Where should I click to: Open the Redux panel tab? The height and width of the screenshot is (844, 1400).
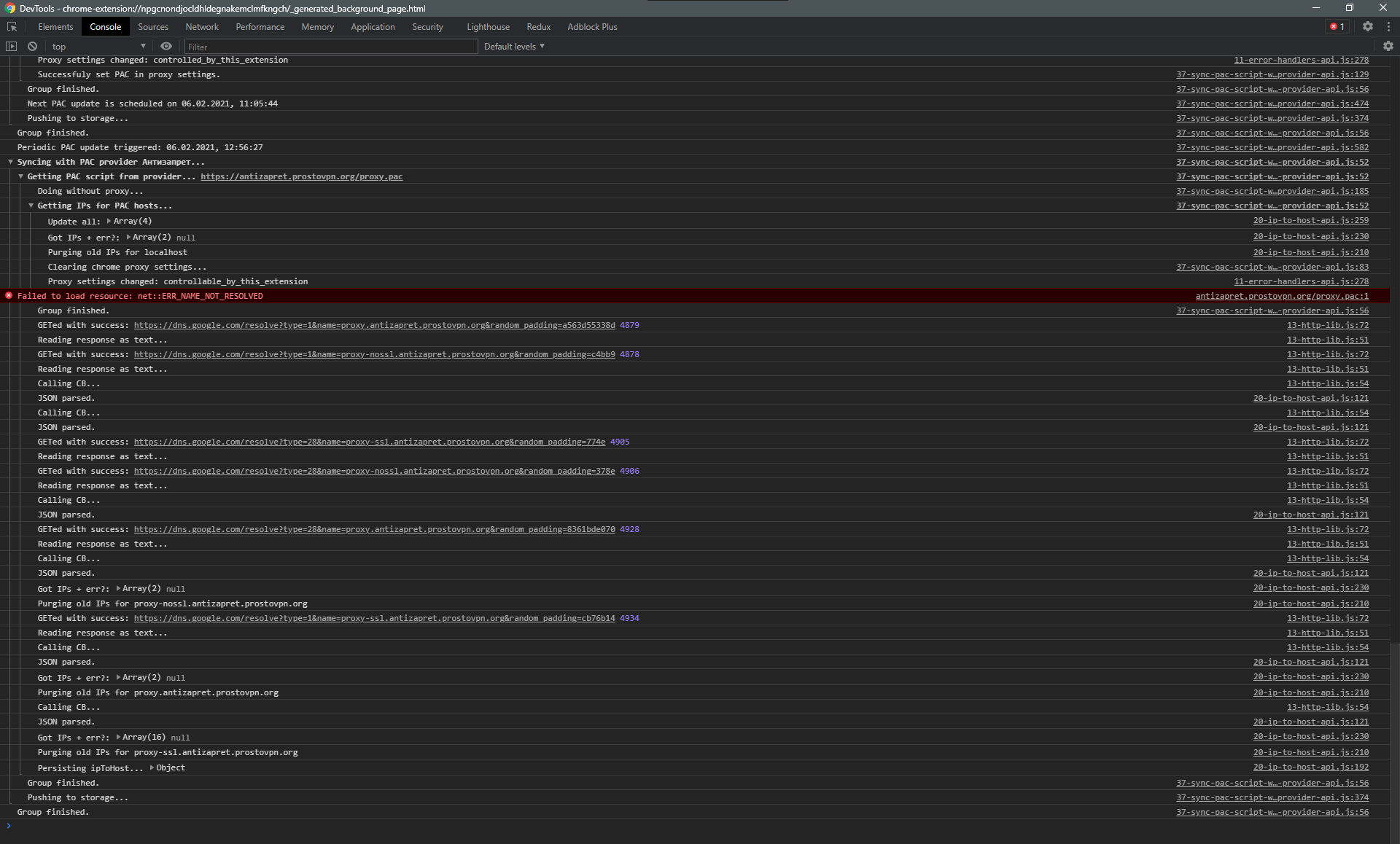(538, 26)
